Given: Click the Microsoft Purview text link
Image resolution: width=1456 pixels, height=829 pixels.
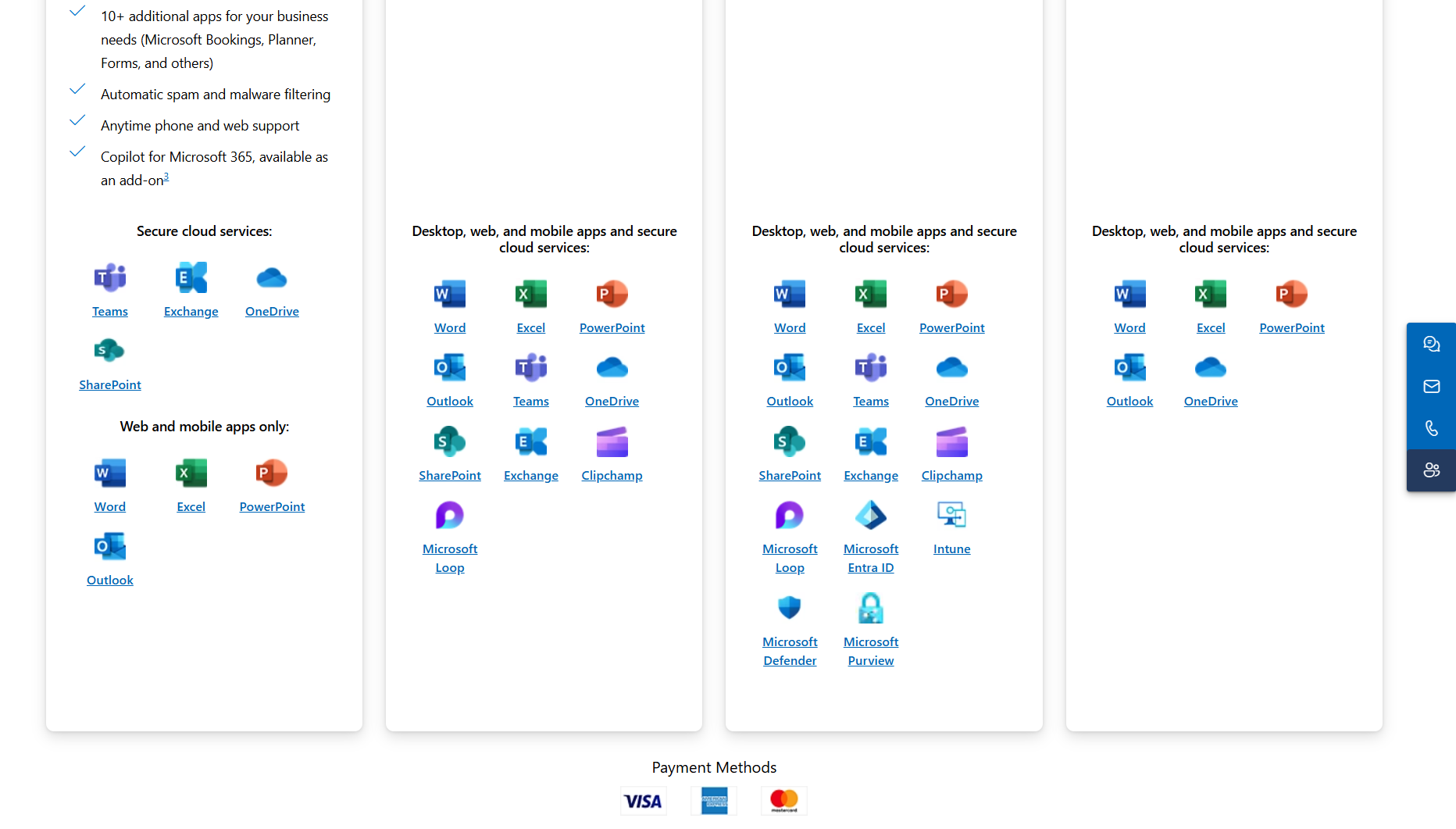Looking at the screenshot, I should pos(870,651).
